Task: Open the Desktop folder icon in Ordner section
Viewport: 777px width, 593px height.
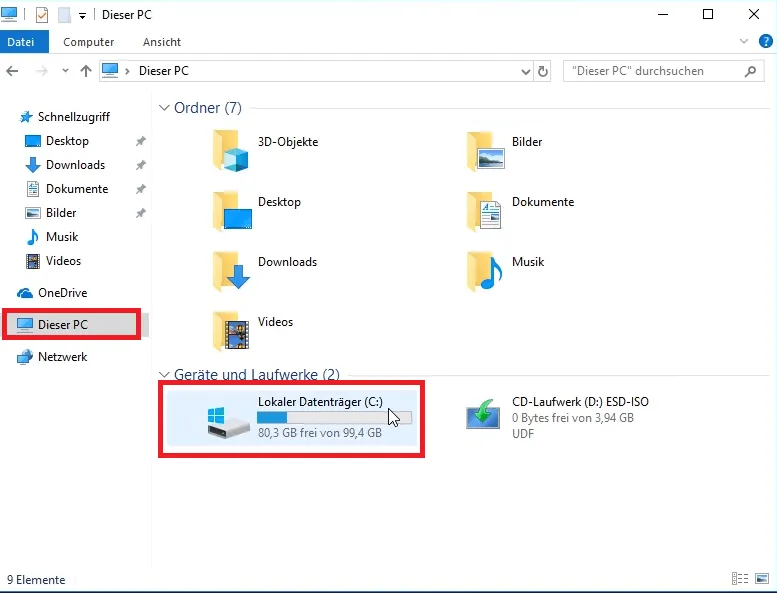Action: click(x=232, y=212)
